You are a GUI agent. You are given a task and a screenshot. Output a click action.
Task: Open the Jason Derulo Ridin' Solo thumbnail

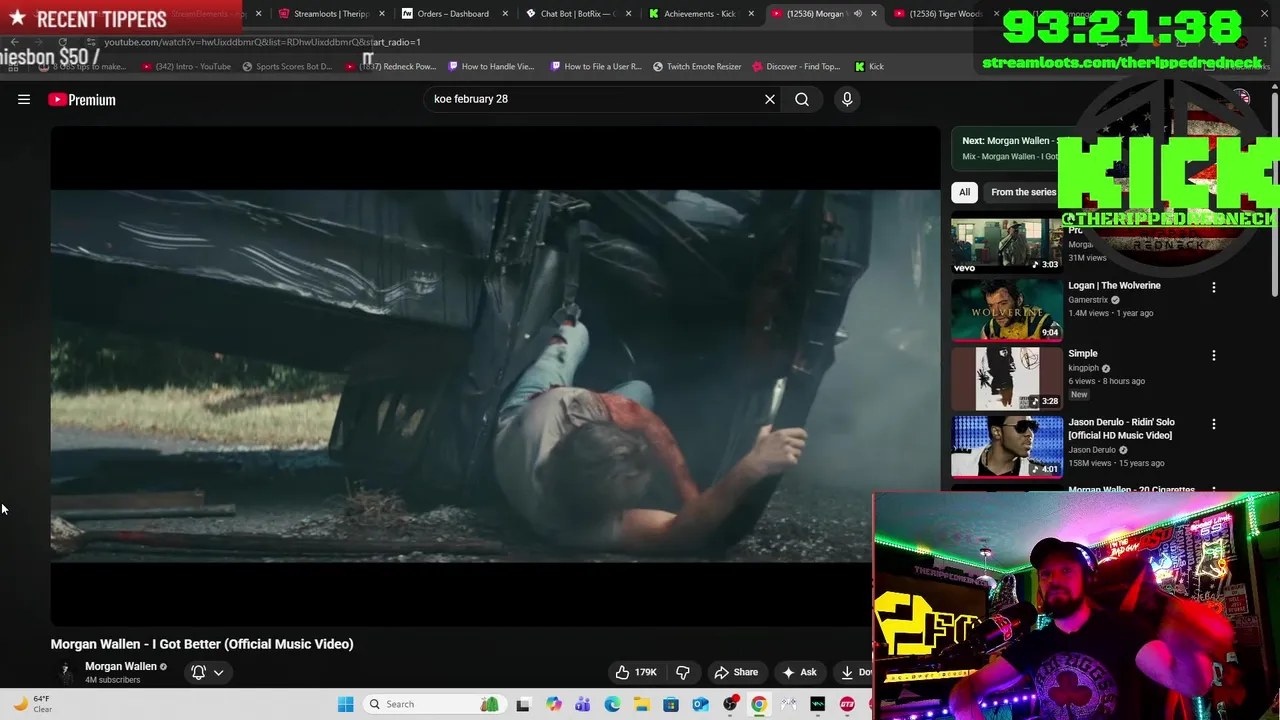click(x=1006, y=446)
